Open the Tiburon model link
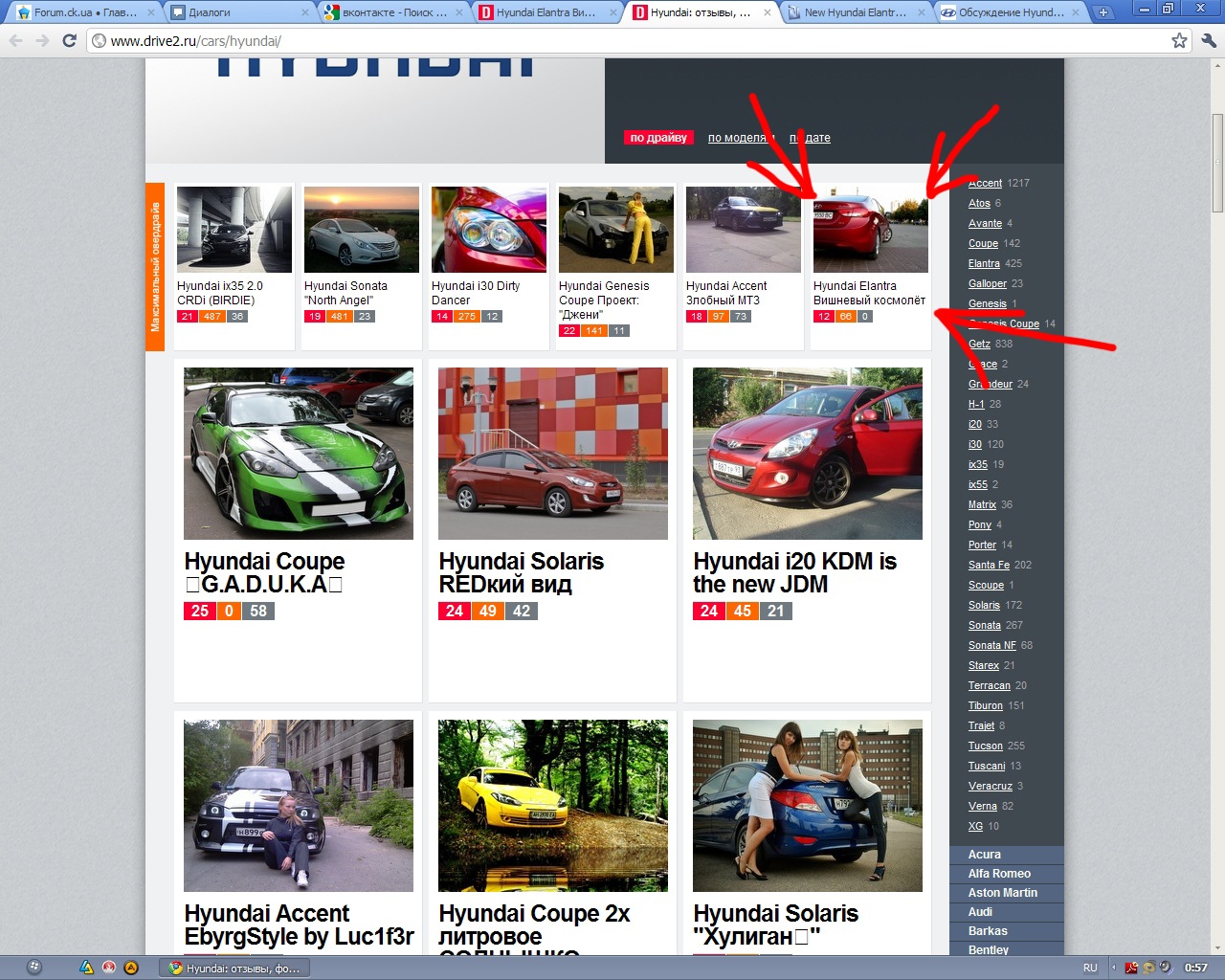This screenshot has height=980, width=1225. [x=986, y=705]
